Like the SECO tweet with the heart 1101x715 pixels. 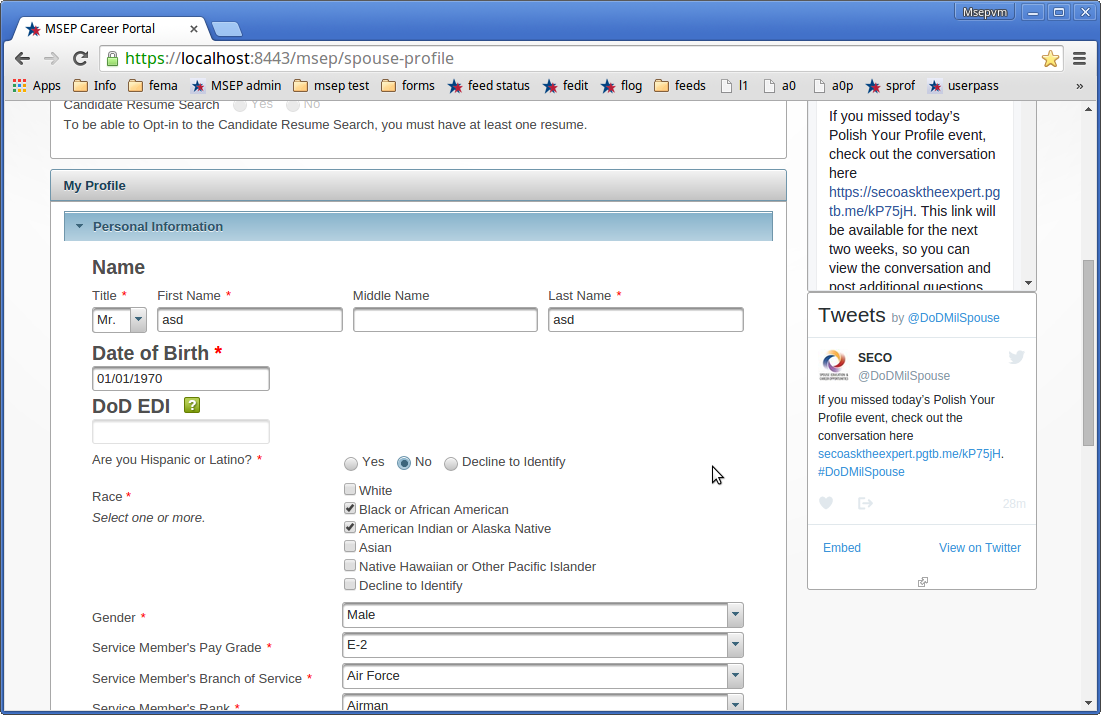[826, 503]
